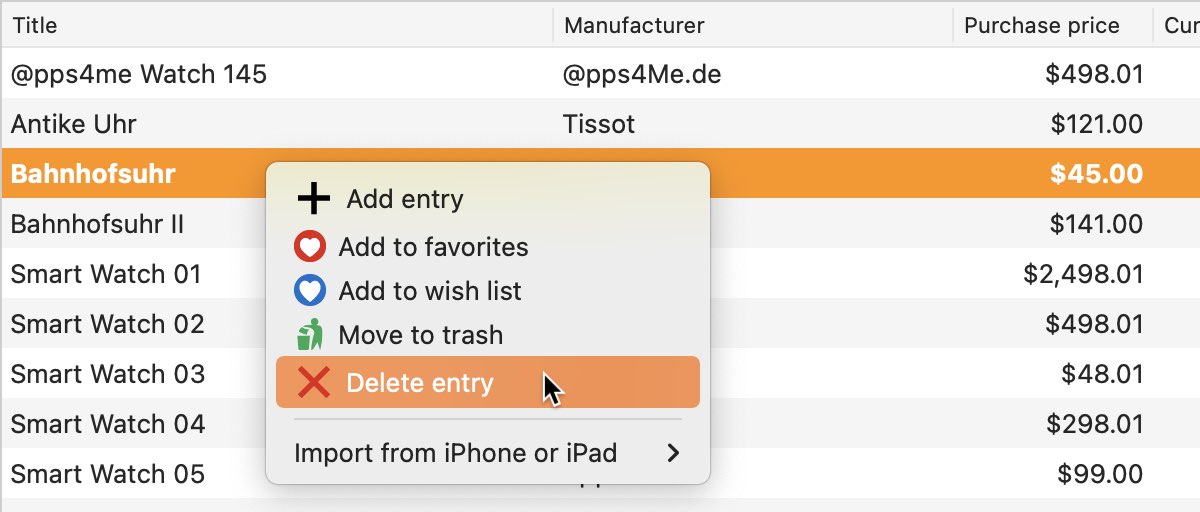
Task: Expand Import from iPhone or iPad chevron
Action: tap(673, 453)
